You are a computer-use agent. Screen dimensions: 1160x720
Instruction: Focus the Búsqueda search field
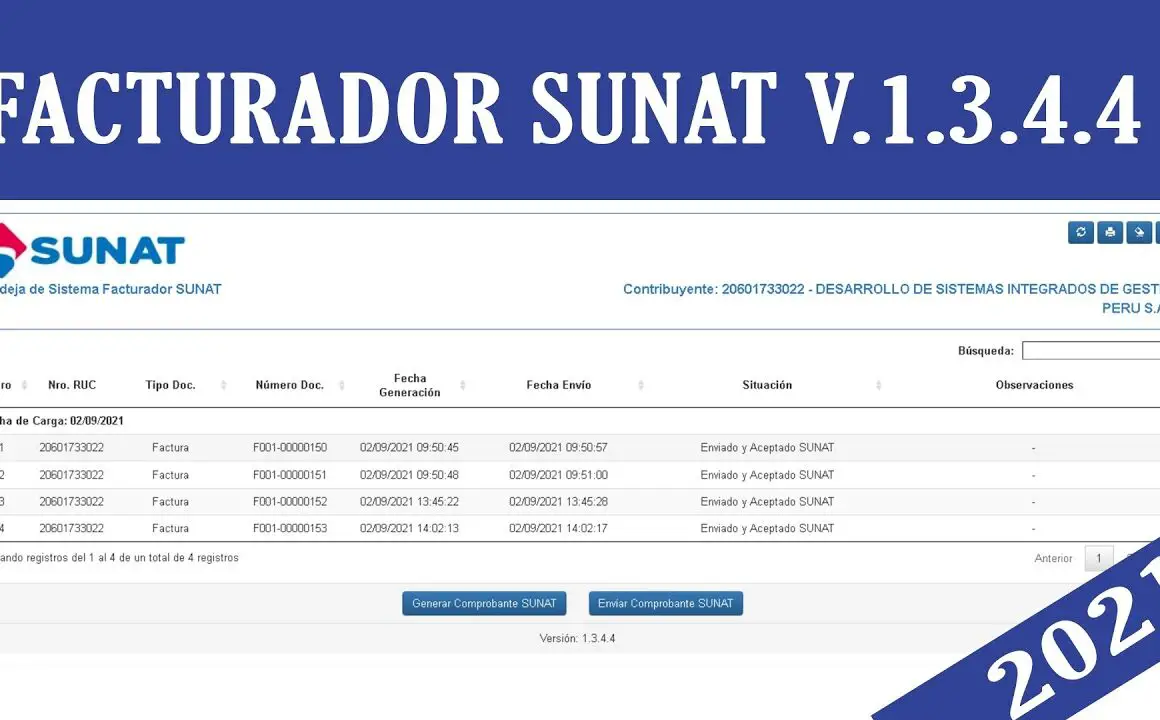coord(1090,350)
